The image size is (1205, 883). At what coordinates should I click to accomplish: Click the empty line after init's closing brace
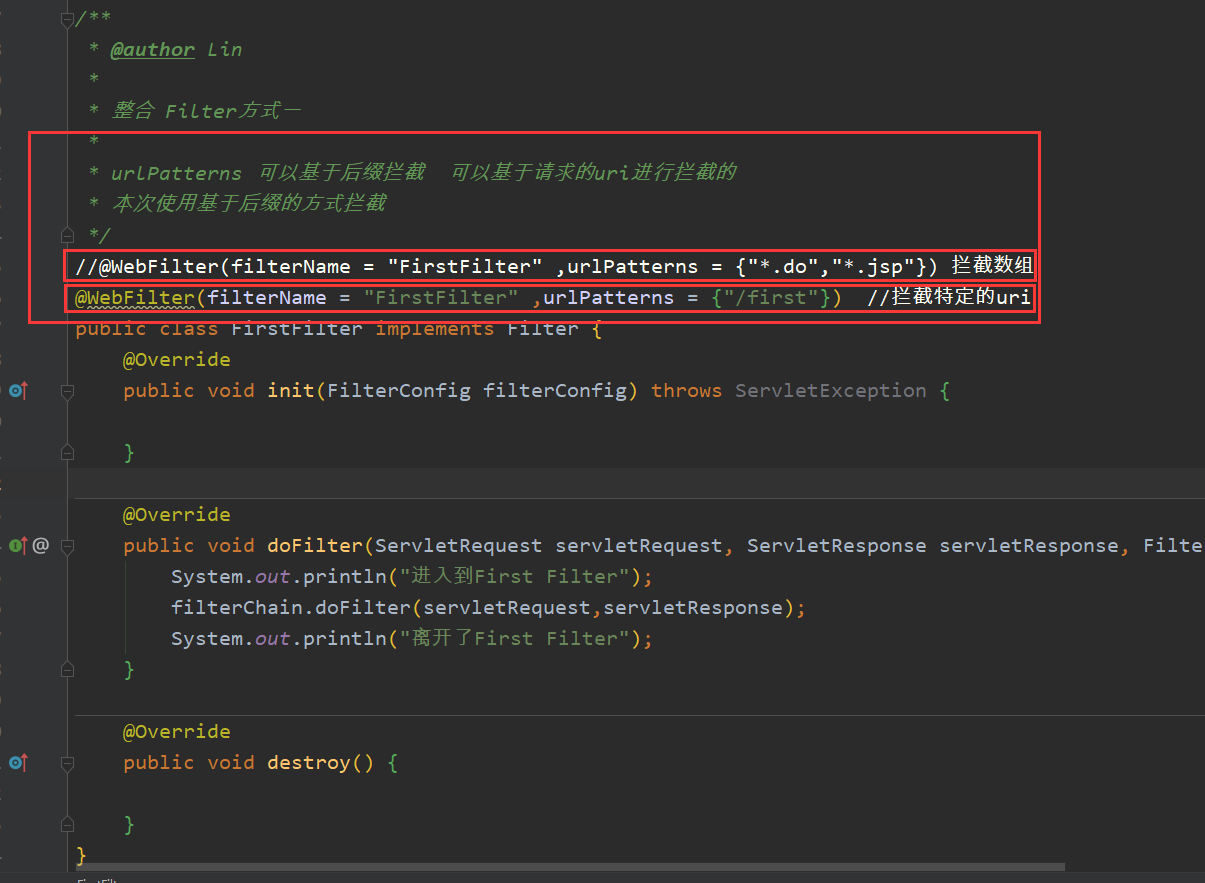(x=638, y=484)
